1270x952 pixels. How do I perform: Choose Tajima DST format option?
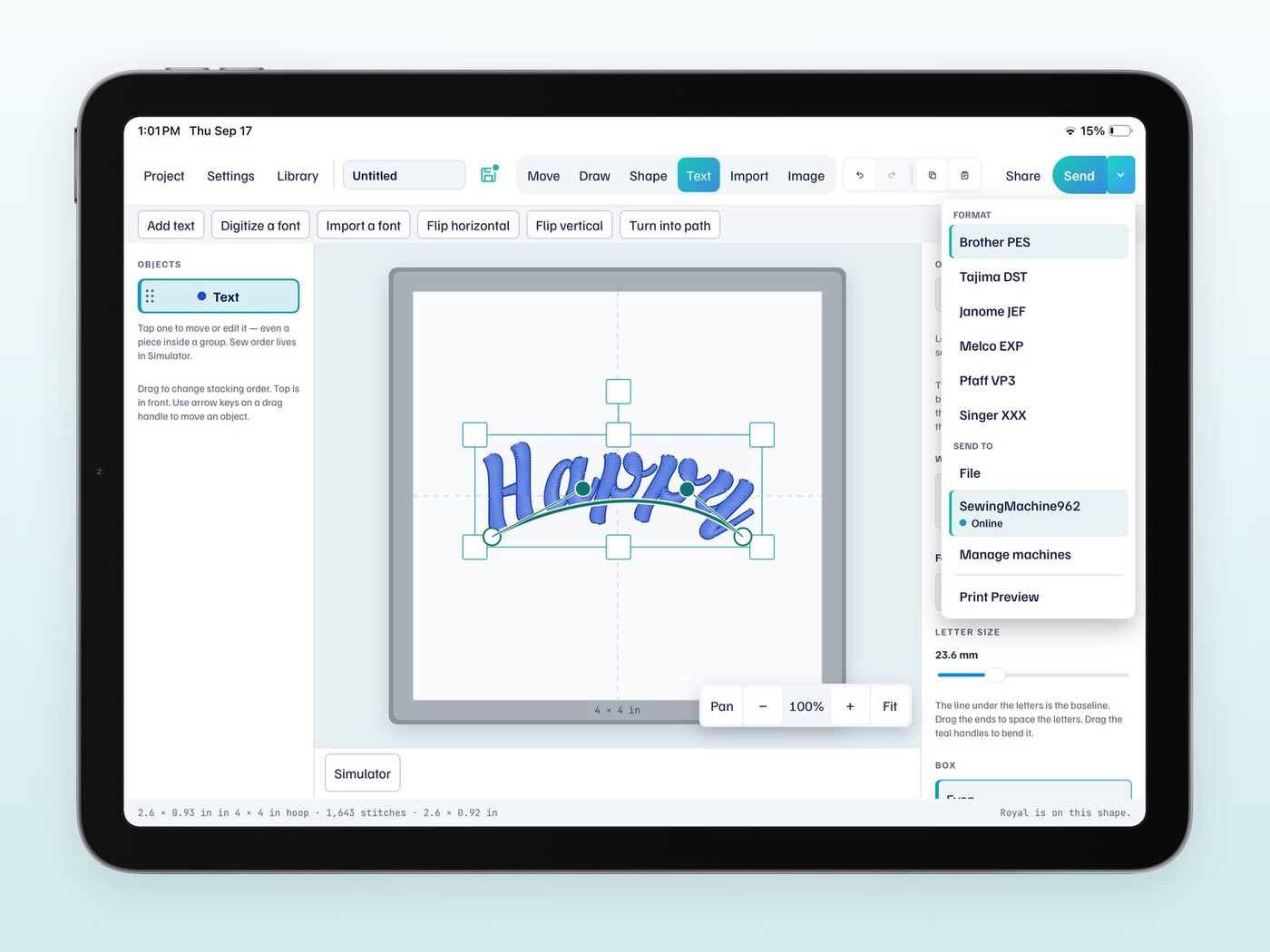pos(1039,277)
